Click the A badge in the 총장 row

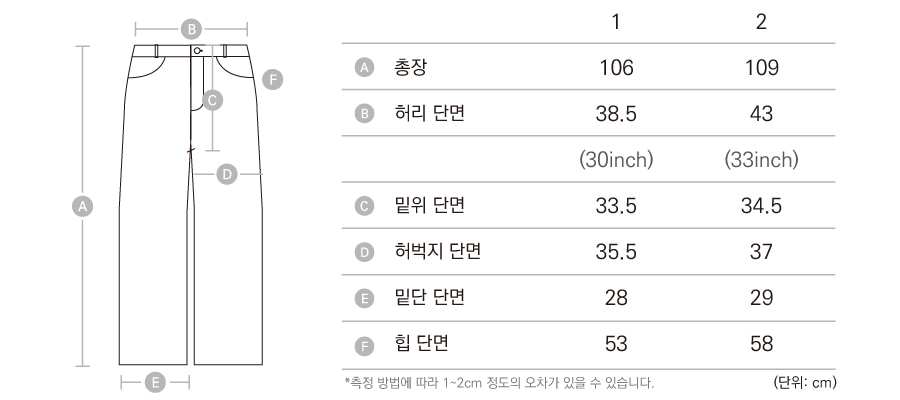[364, 68]
